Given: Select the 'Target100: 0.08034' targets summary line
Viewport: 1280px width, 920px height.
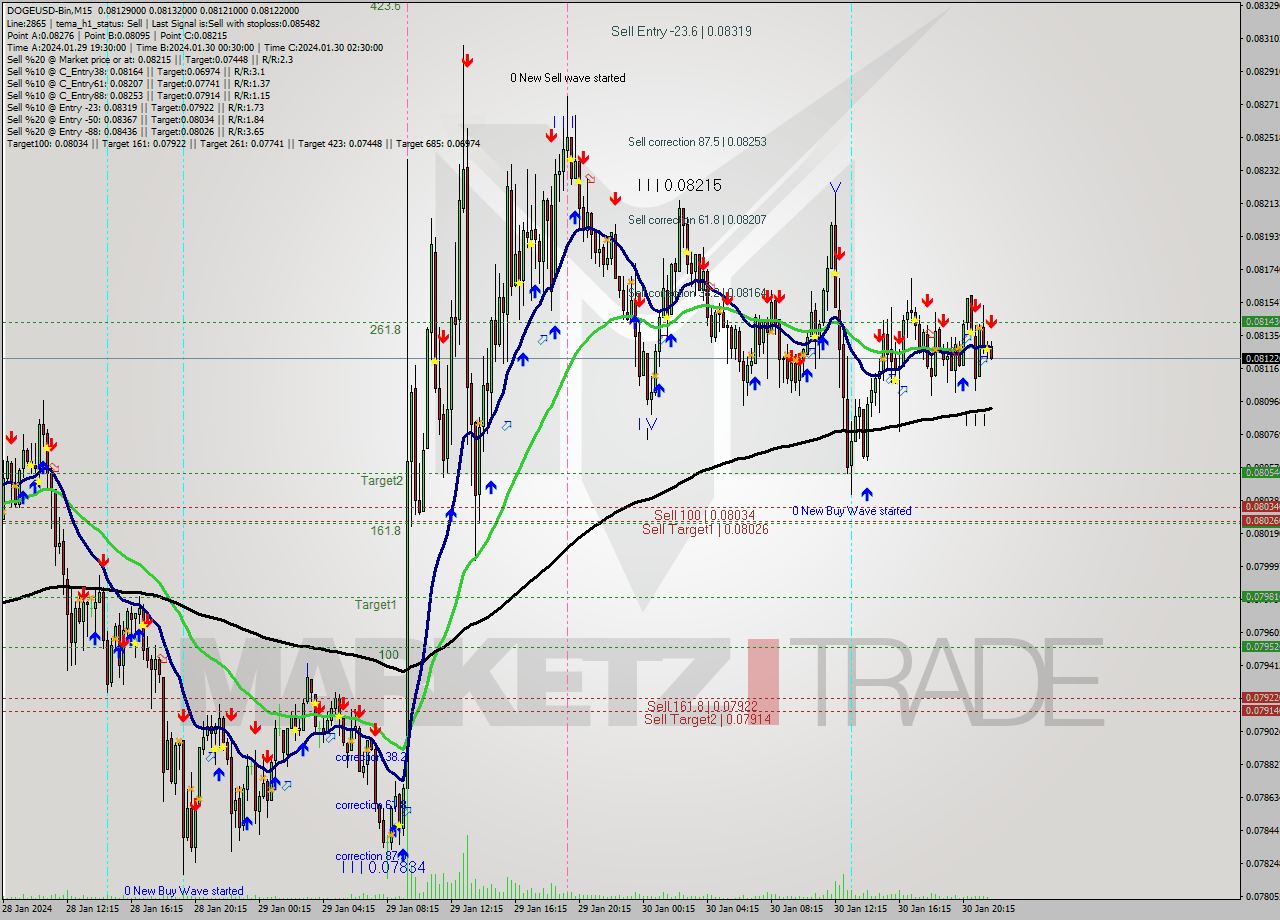Looking at the screenshot, I should [243, 144].
